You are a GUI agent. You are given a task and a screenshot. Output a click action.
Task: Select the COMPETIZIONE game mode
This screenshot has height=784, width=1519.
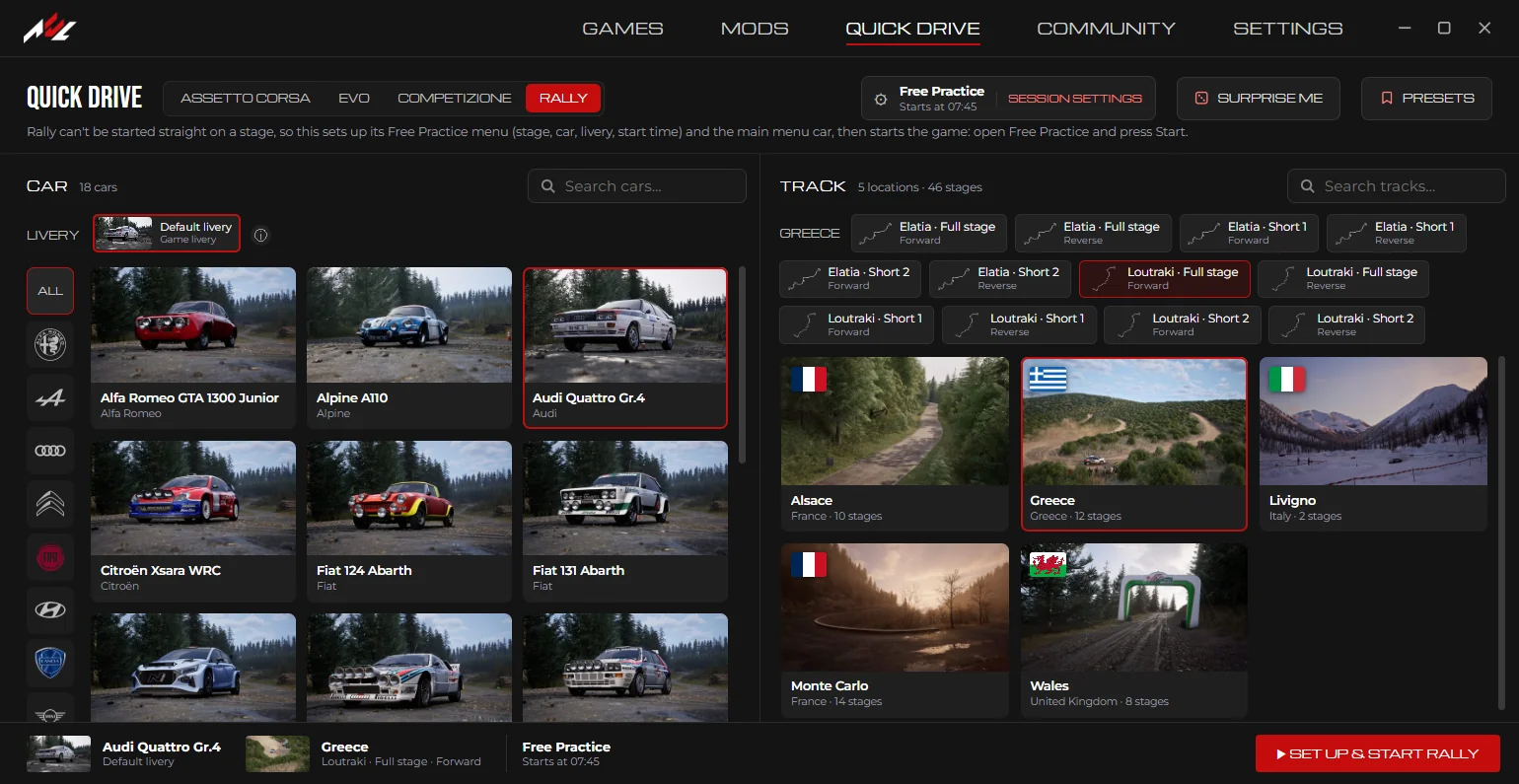click(455, 99)
